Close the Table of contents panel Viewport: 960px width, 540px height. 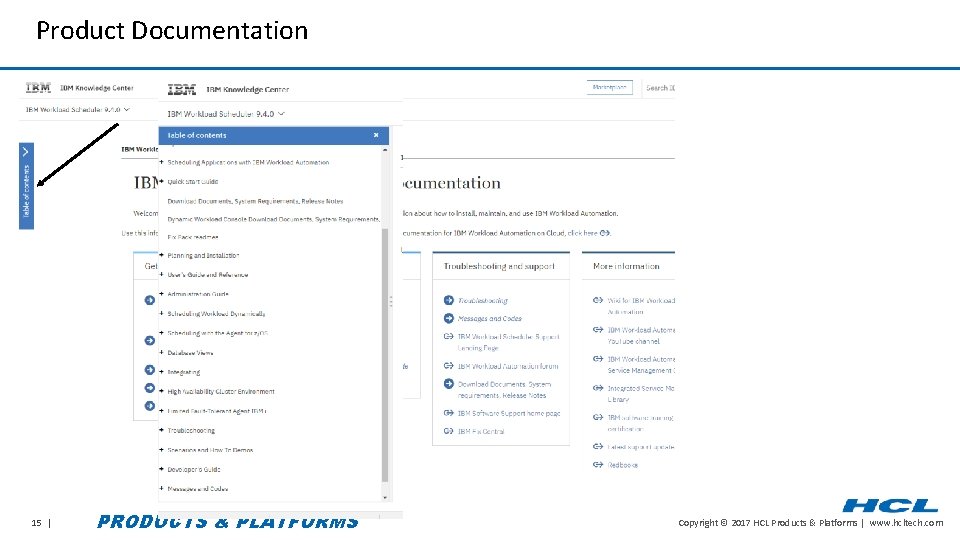(376, 135)
